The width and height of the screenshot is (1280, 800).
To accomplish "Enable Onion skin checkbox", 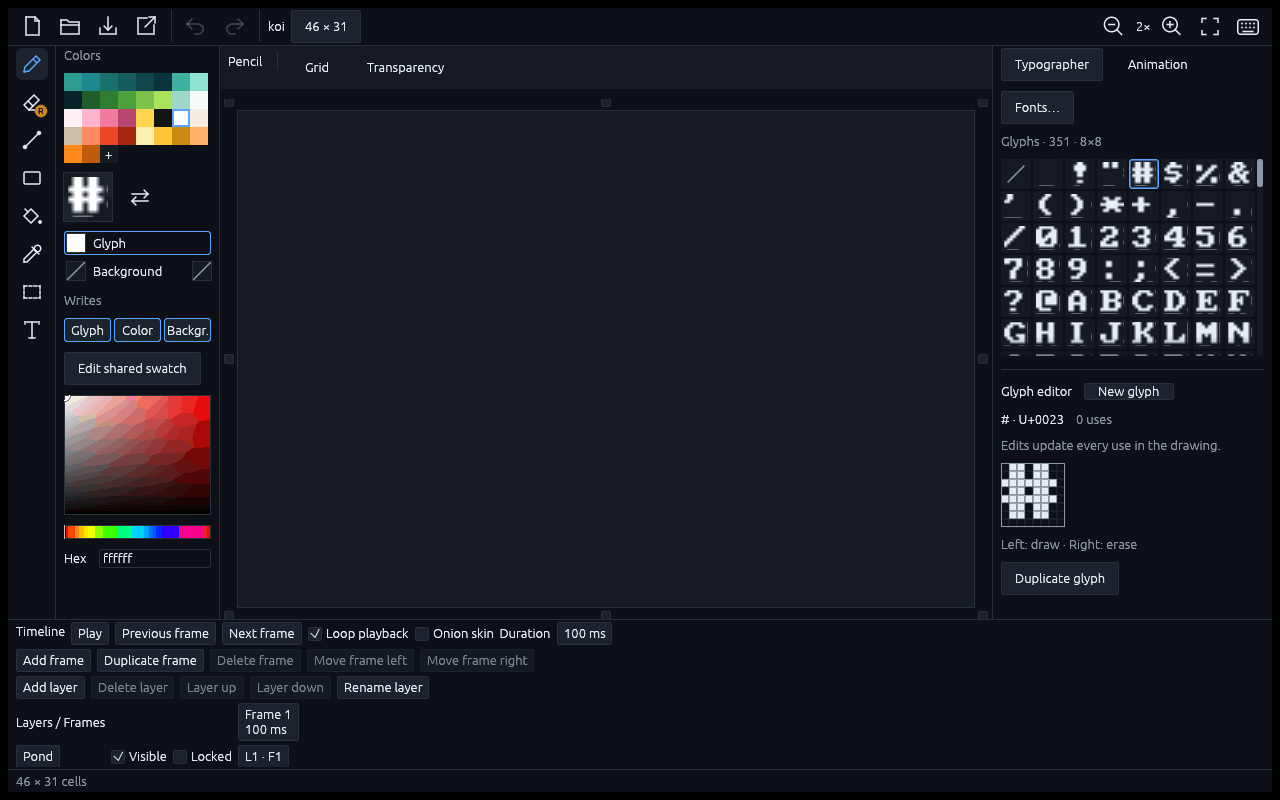I will (x=422, y=633).
